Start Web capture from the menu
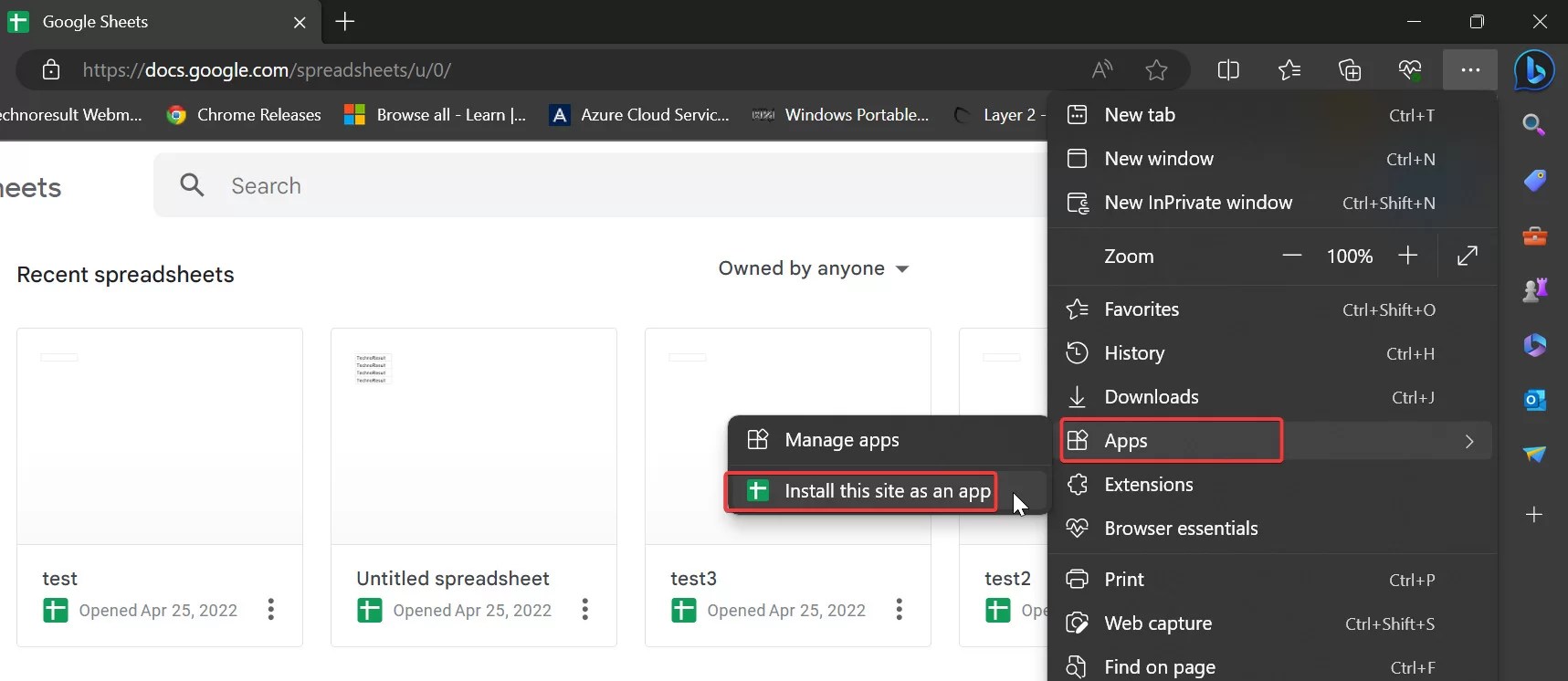 click(1271, 623)
